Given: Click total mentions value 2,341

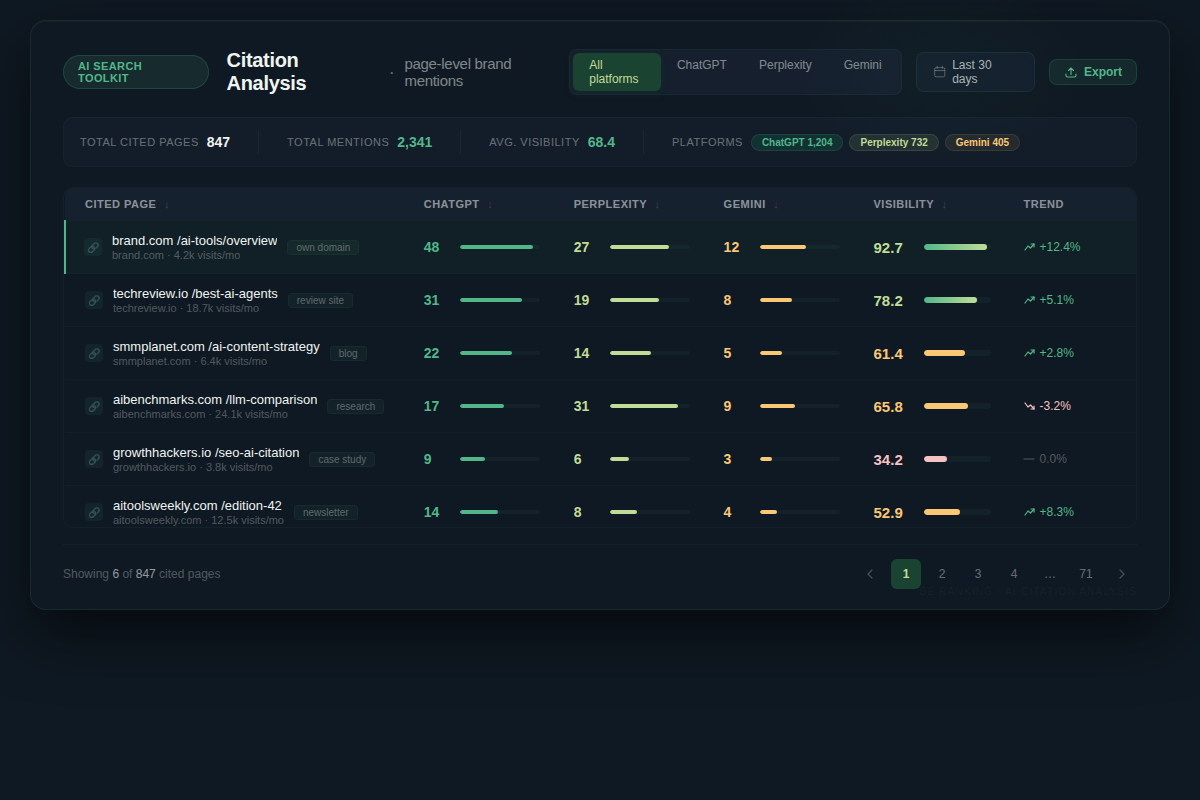Looking at the screenshot, I should [415, 142].
